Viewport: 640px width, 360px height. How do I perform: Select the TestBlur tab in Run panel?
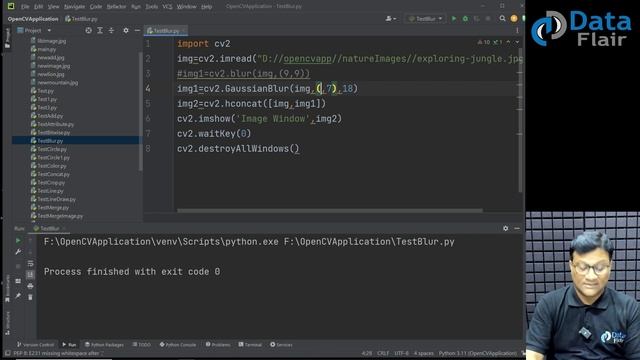(x=49, y=229)
